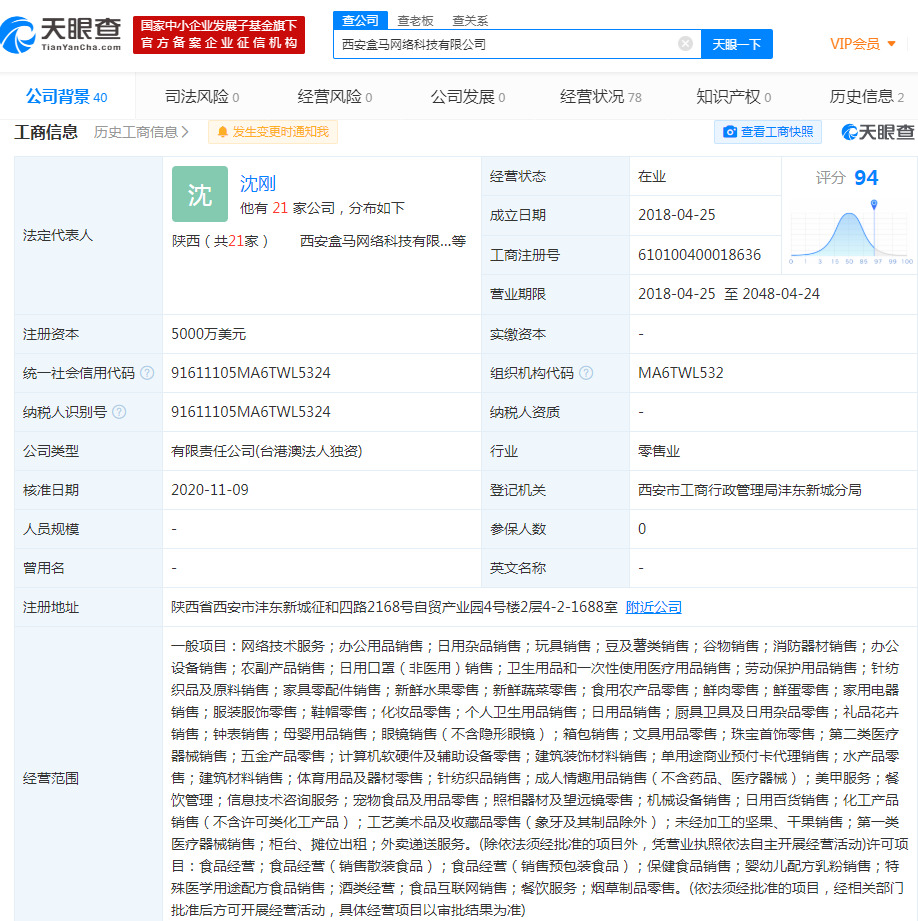Click 发生变更时通知我 button
The image size is (918, 921).
(273, 132)
